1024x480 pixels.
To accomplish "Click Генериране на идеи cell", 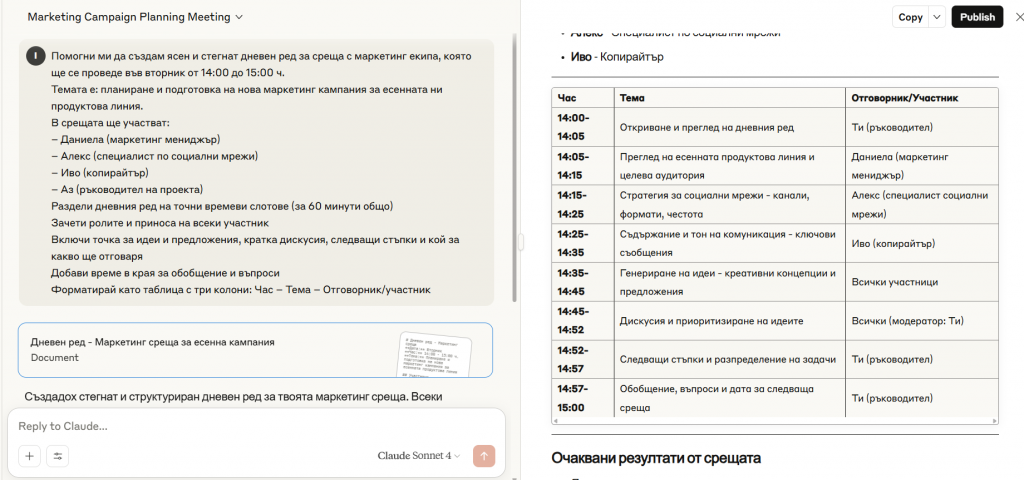I will [x=729, y=282].
